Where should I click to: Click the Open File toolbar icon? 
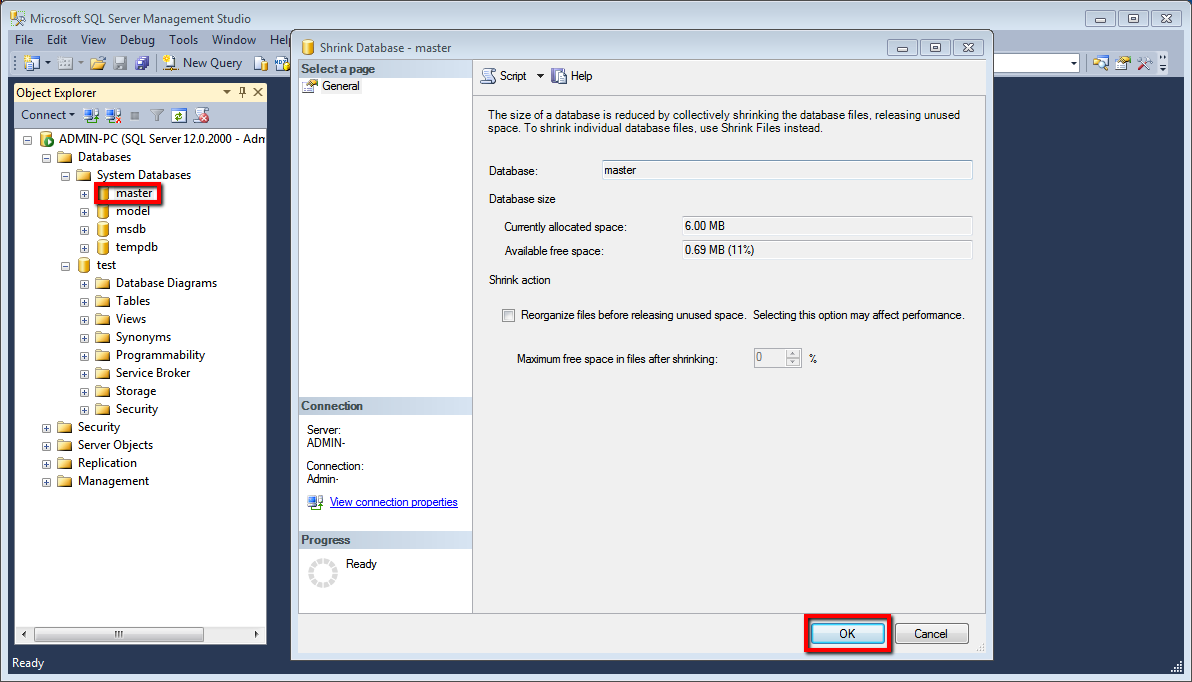(98, 62)
